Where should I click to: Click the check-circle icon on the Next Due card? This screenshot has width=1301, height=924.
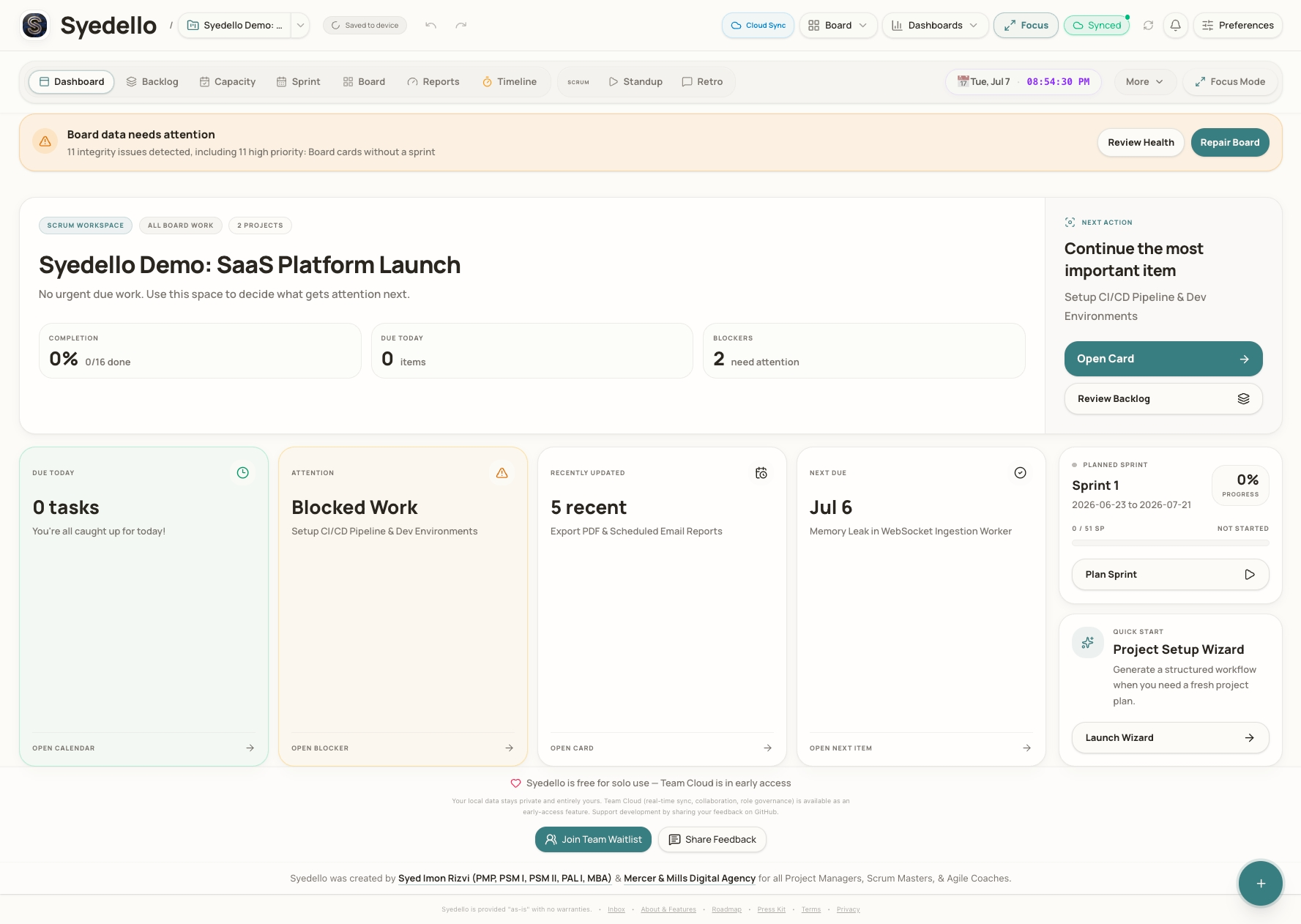pyautogui.click(x=1020, y=473)
